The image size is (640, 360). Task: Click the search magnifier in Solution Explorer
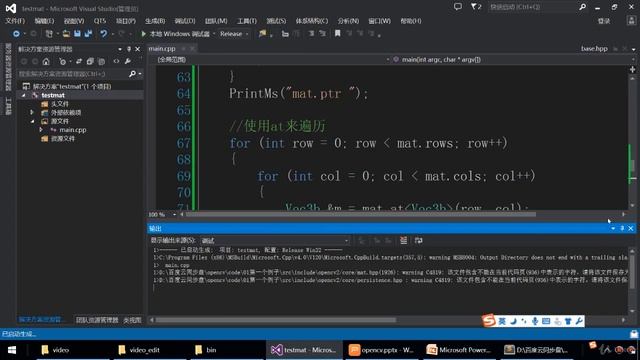click(132, 74)
